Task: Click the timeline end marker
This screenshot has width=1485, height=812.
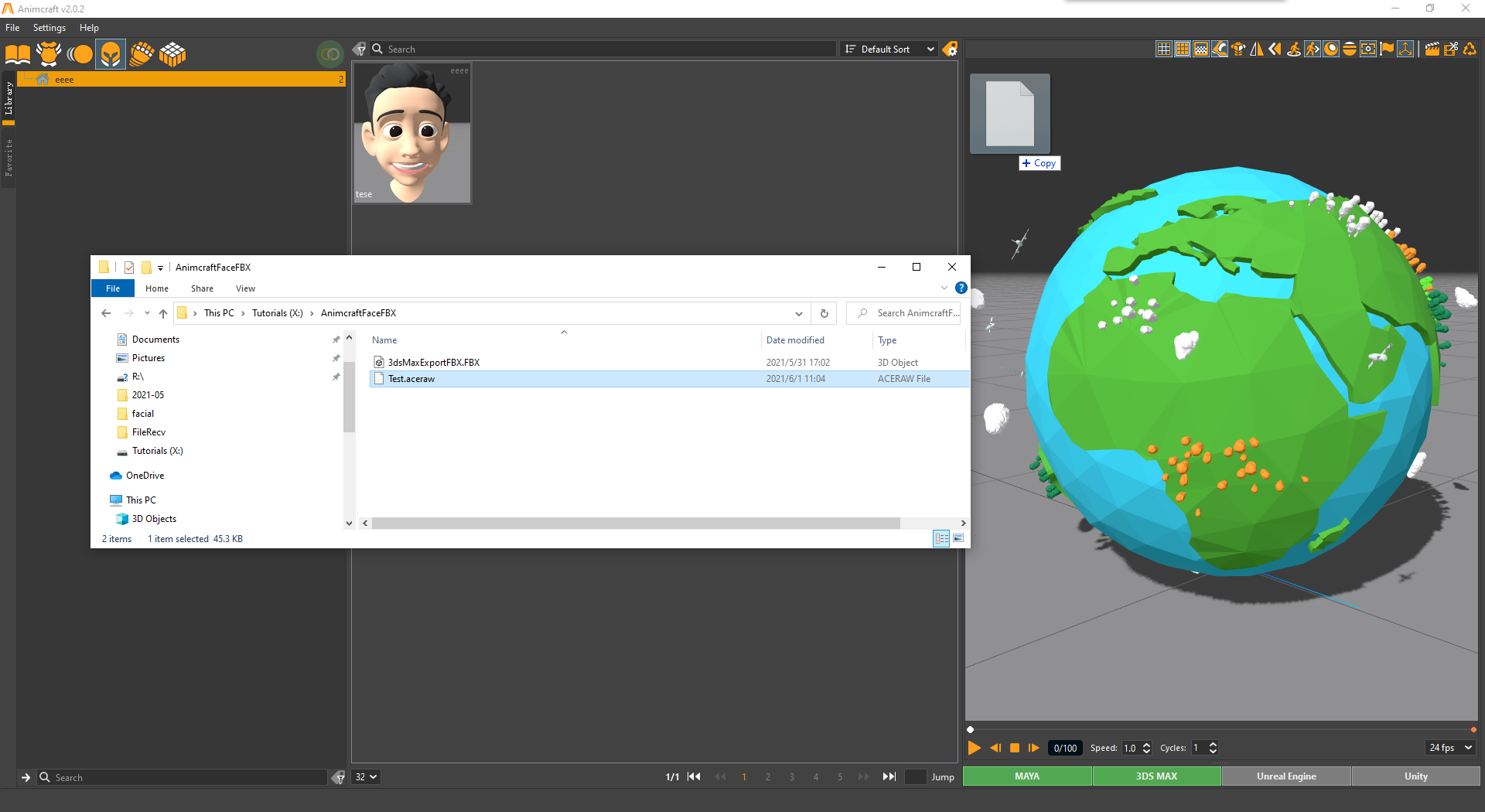Action: point(1473,729)
